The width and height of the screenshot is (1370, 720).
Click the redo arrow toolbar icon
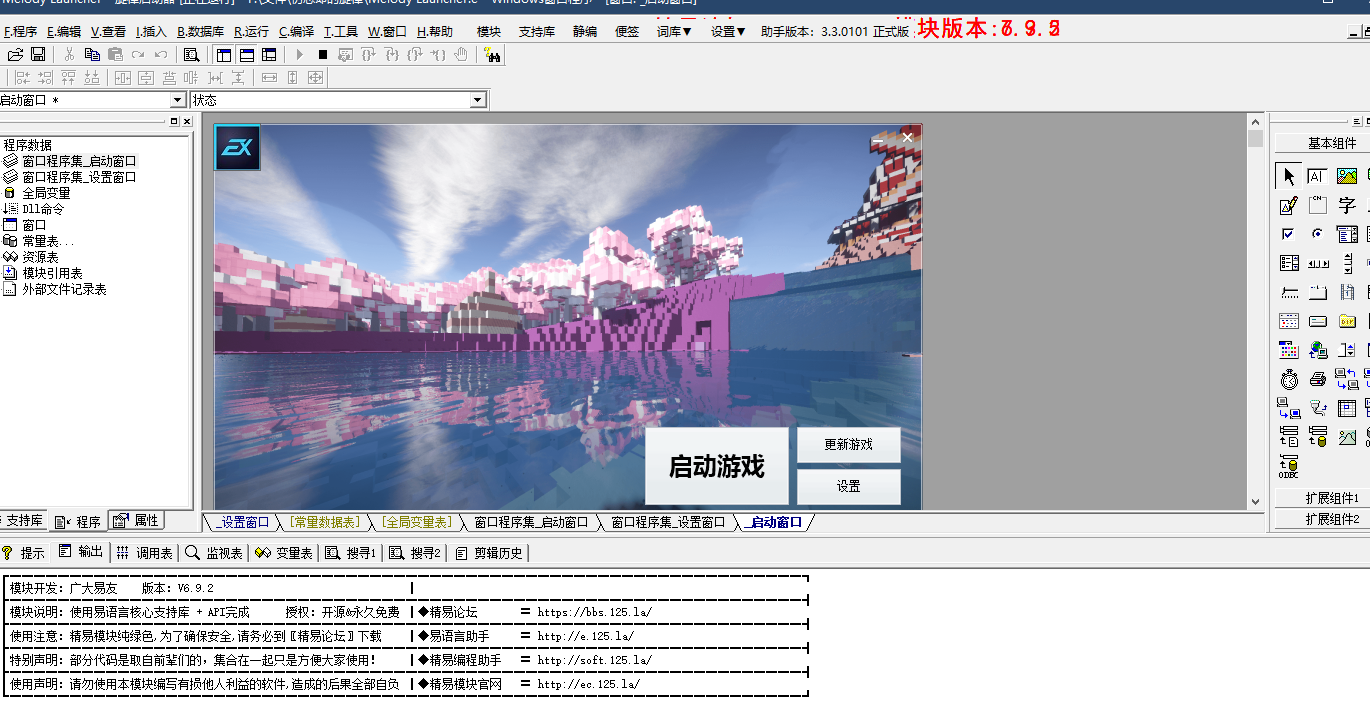pyautogui.click(x=138, y=54)
